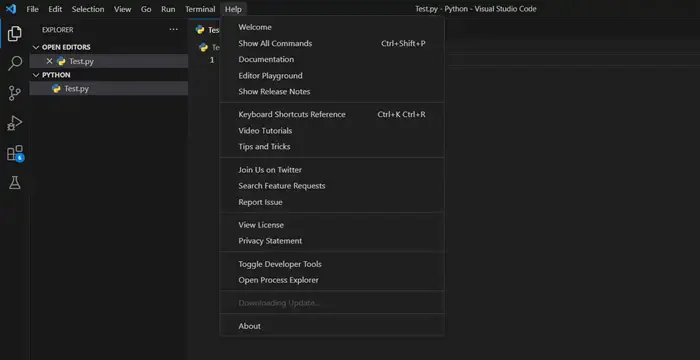Viewport: 700px width, 360px height.
Task: Choose Search Feature Requests
Action: [332, 186]
